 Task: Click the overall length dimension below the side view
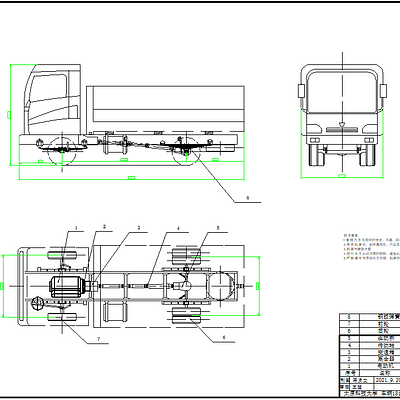click(x=132, y=178)
